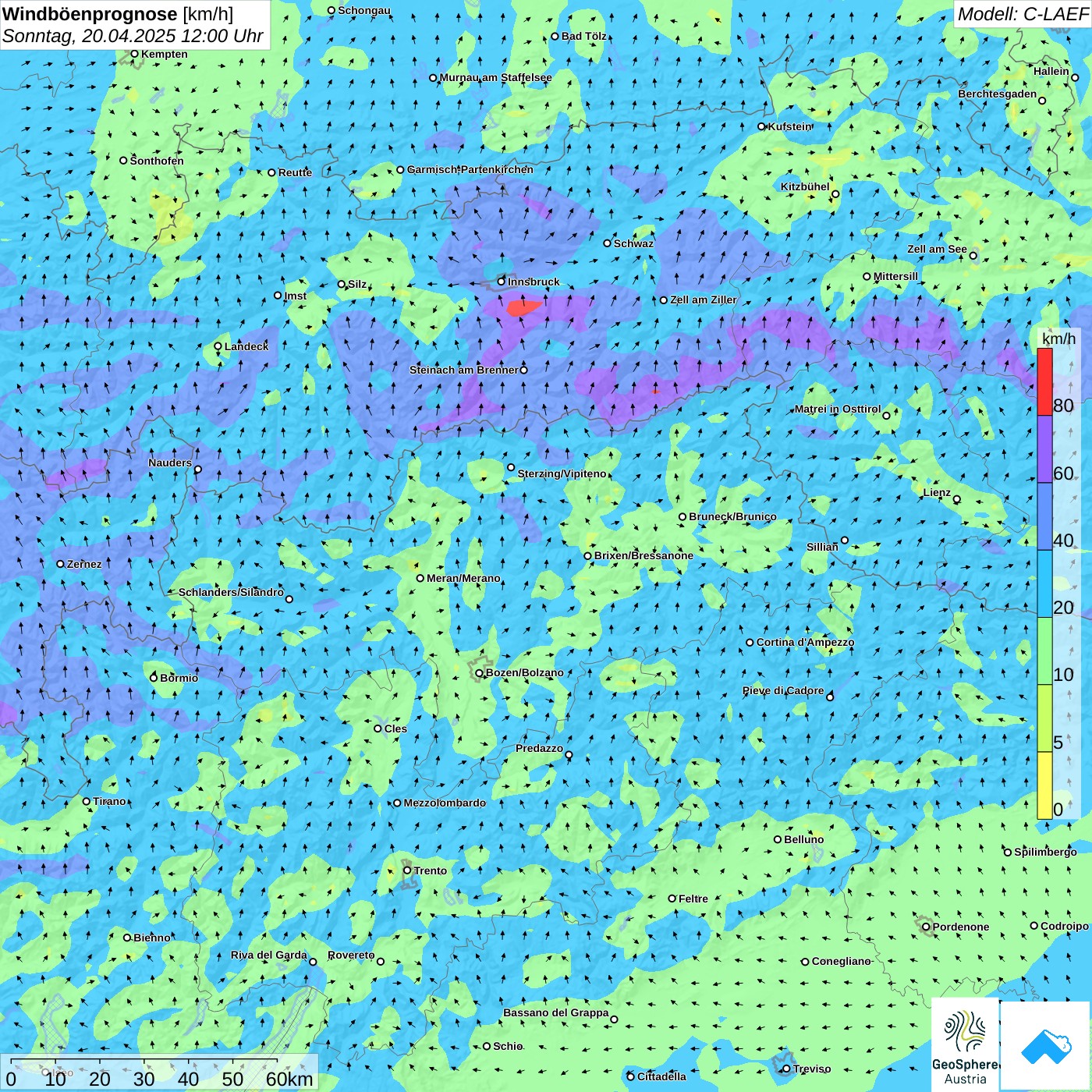Click the Landeck label
The width and height of the screenshot is (1092, 1092).
[x=246, y=346]
